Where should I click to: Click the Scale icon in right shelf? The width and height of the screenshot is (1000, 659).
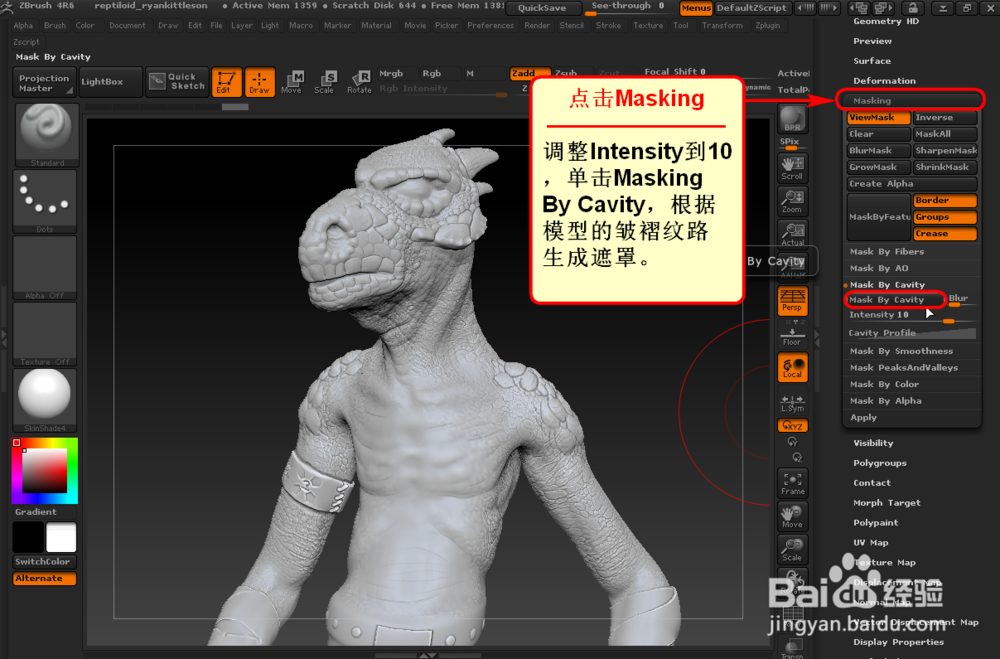coord(793,549)
